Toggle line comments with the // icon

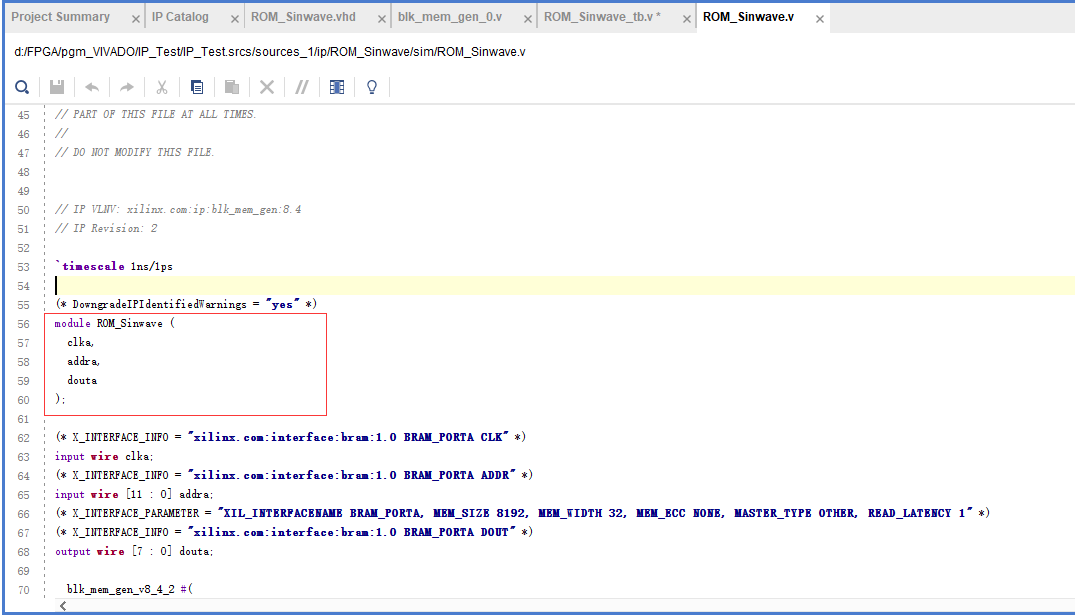302,87
